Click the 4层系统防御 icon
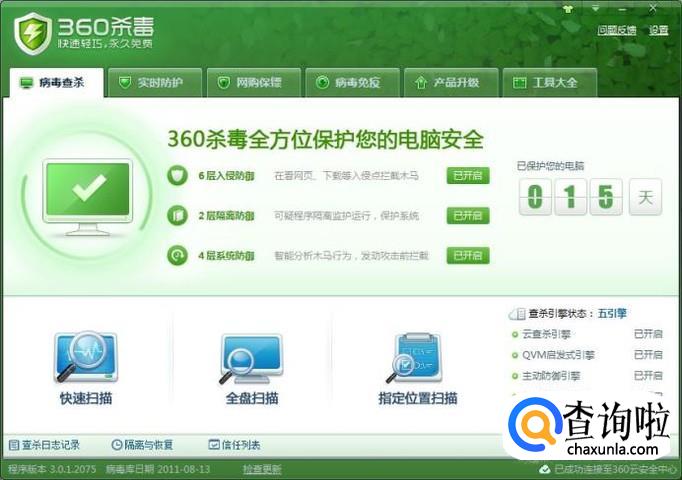 point(177,256)
